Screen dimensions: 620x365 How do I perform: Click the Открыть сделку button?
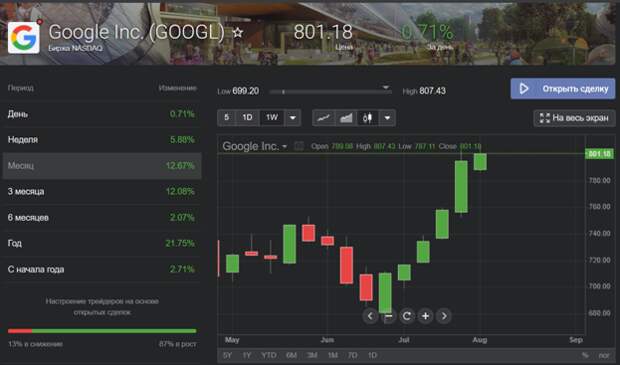[563, 89]
